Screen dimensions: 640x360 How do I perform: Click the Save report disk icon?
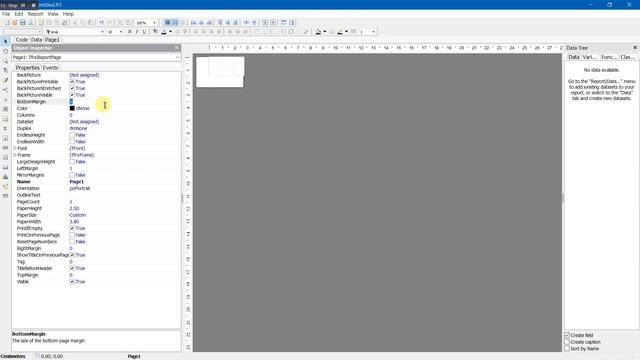pos(22,22)
